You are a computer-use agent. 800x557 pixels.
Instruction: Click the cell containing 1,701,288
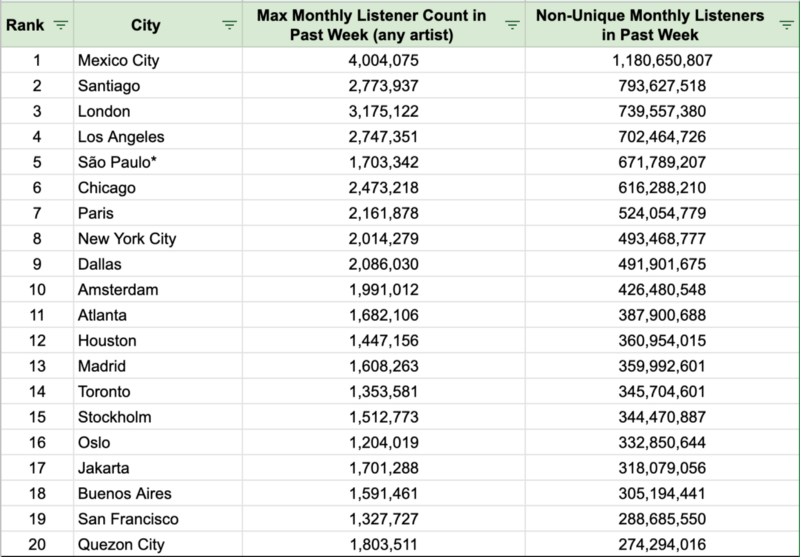coord(384,468)
